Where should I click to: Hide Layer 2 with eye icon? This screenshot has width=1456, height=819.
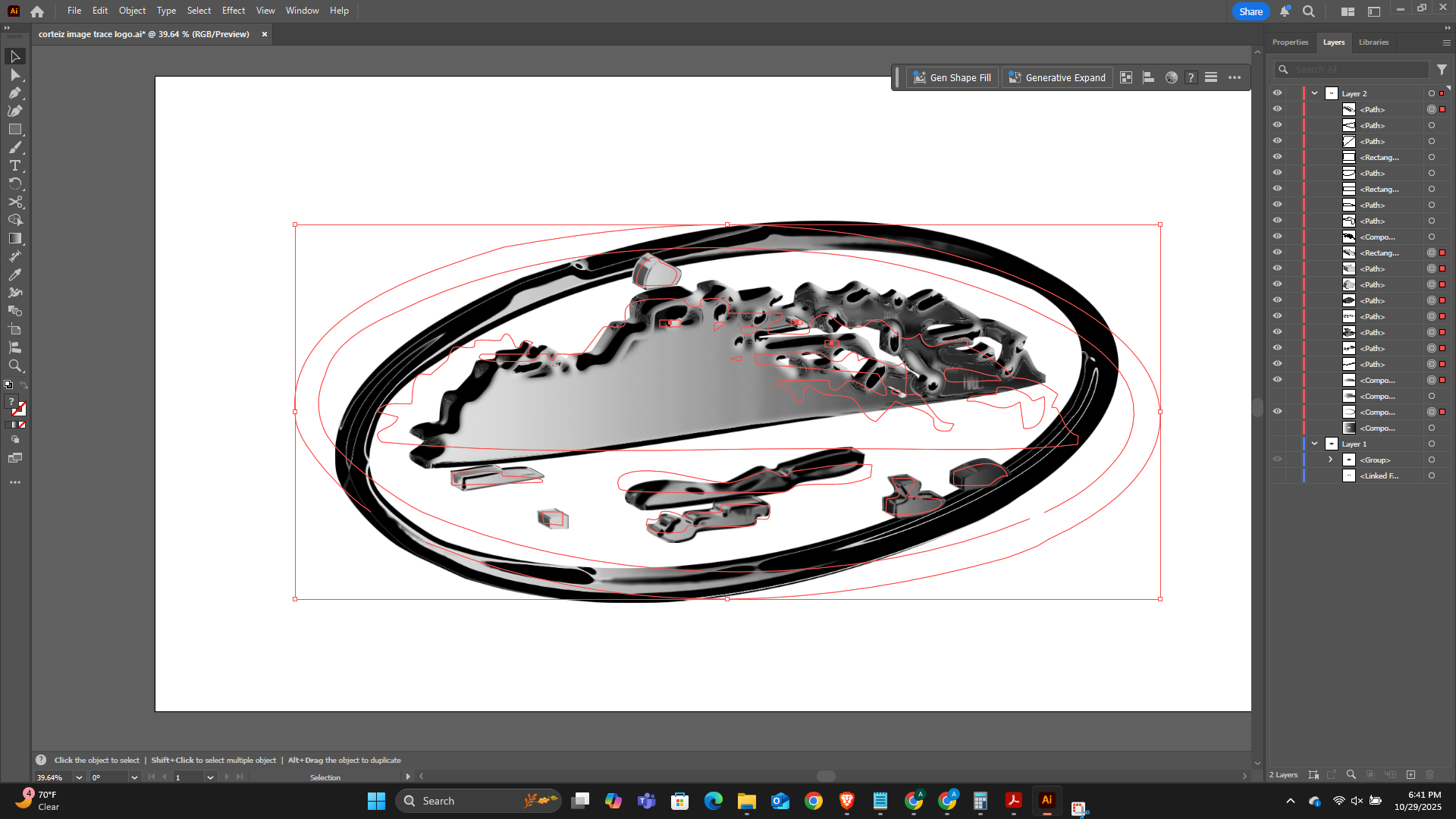coord(1277,93)
